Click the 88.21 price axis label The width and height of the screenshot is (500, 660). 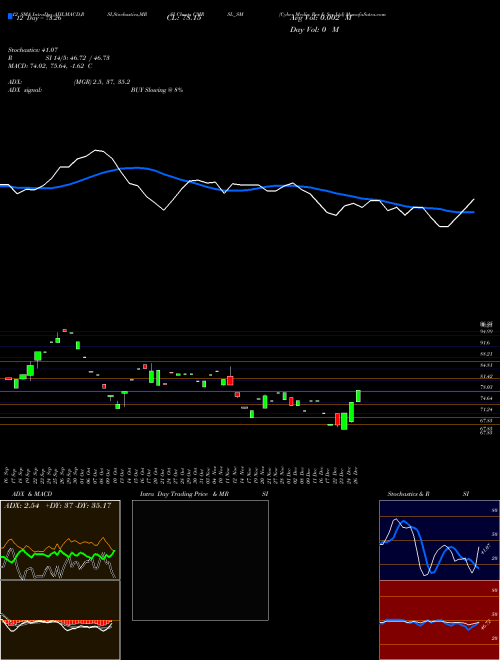(x=486, y=354)
